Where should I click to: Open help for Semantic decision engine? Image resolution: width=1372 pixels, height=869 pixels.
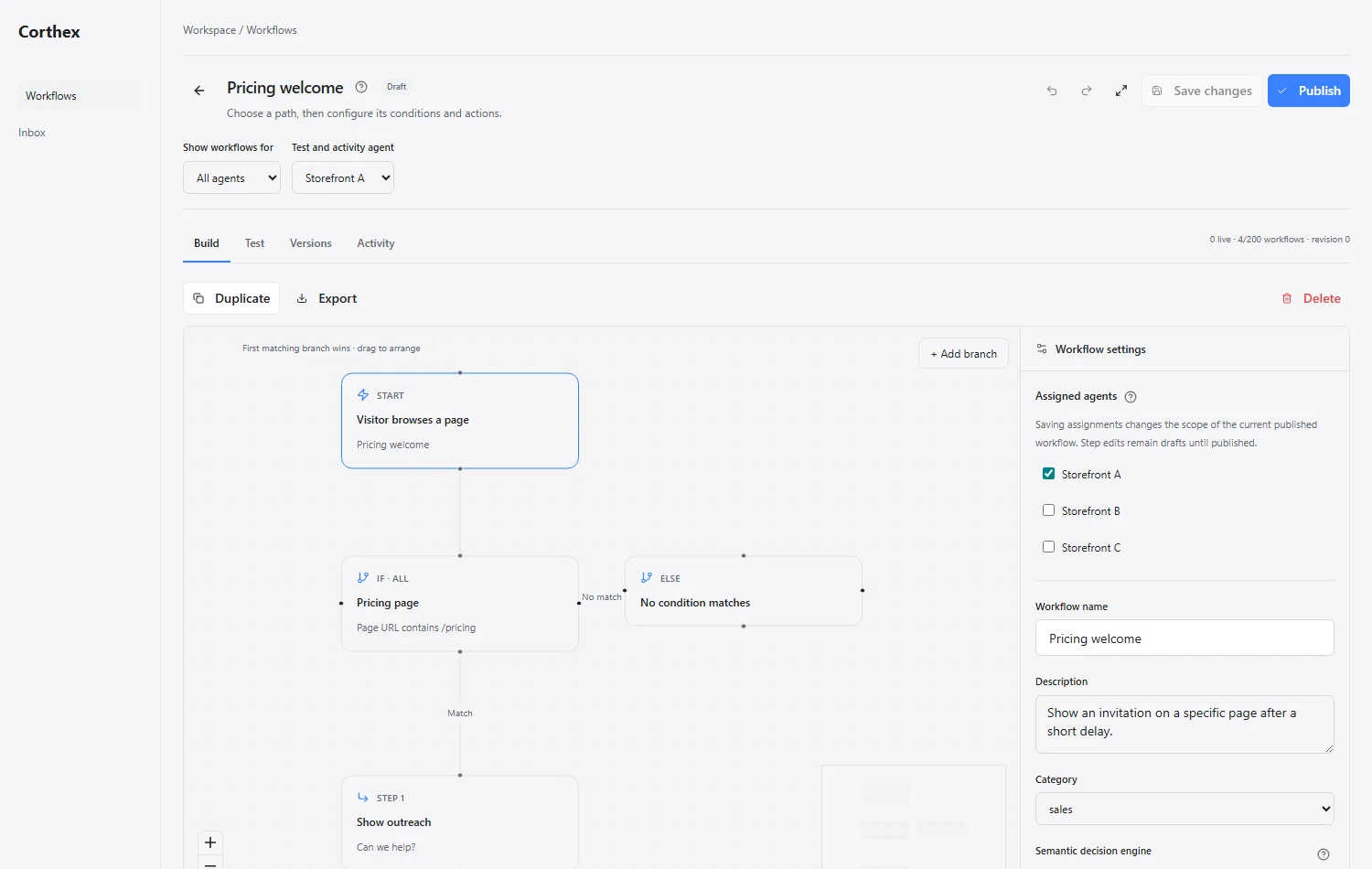coord(1324,854)
